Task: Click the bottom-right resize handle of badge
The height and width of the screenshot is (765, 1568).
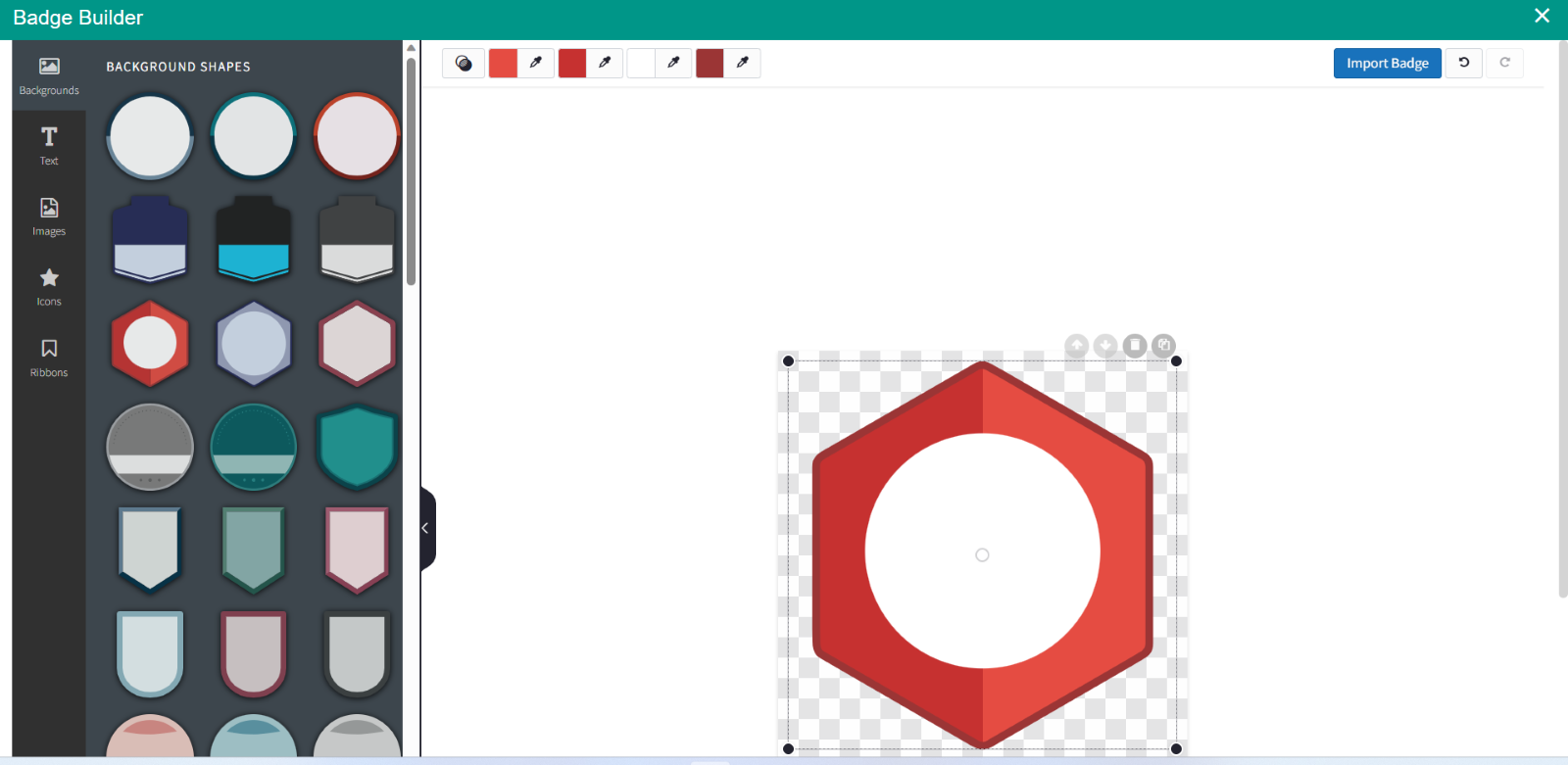Action: point(1177,749)
